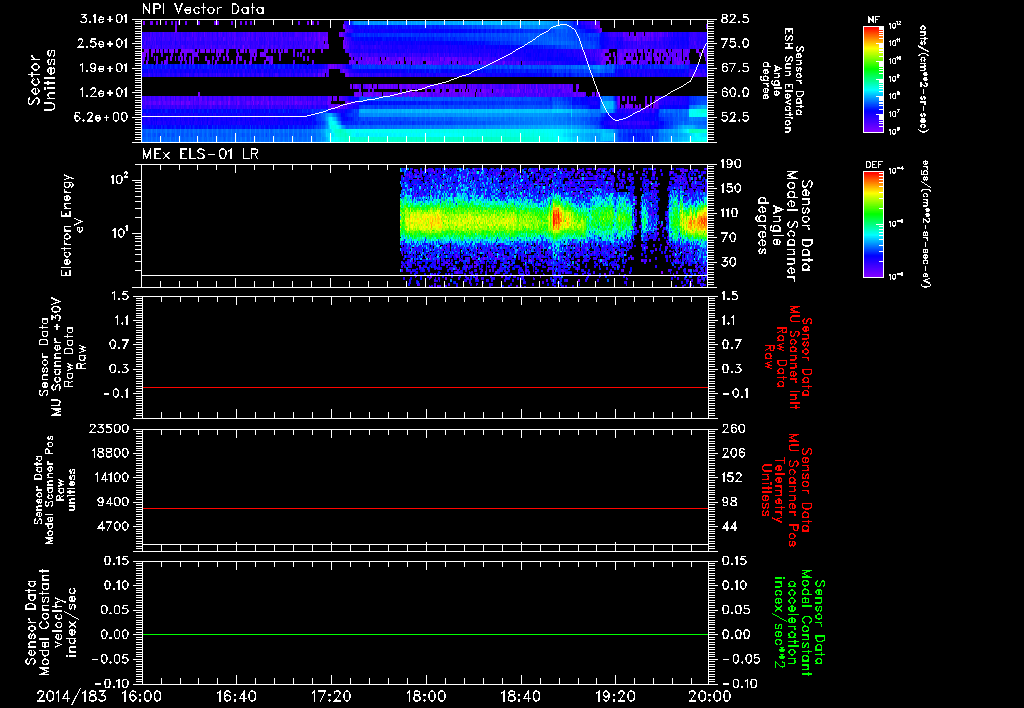This screenshot has width=1024, height=708.
Task: Click the 4700 scanner position tick
Action: click(114, 526)
